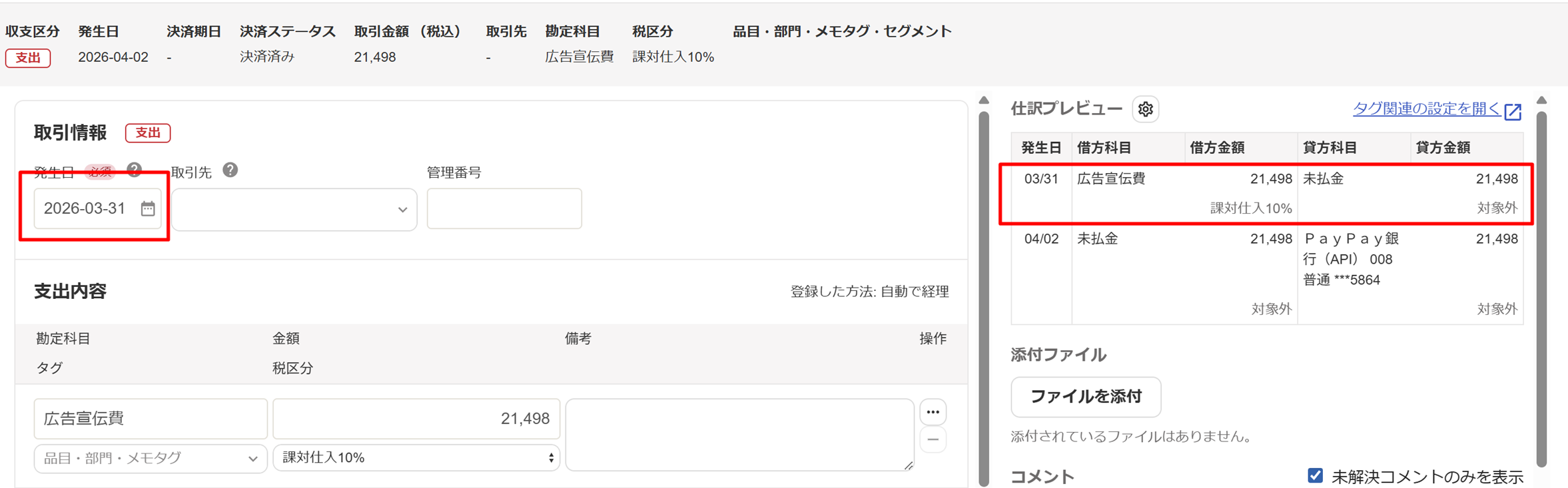Viewport: 1568px width, 488px height.
Task: Open the タグ関連の設定を開く link
Action: tap(1425, 109)
